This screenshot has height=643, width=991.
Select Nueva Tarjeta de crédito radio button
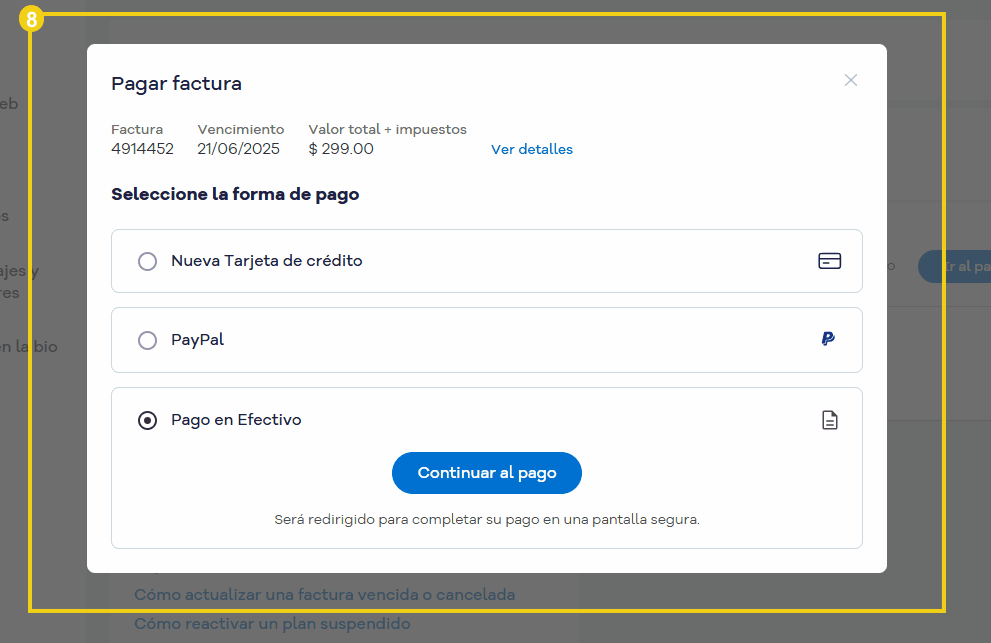tap(147, 261)
